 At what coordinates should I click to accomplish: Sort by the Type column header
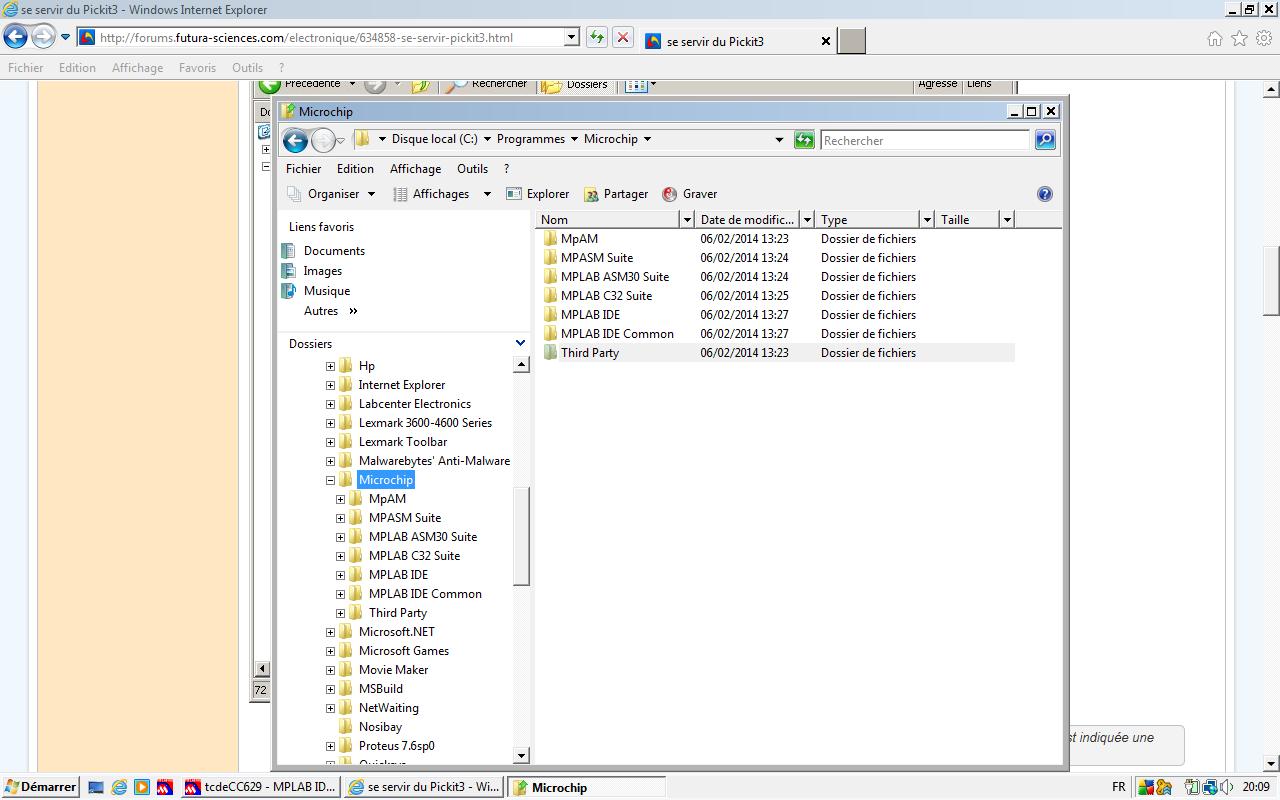pos(868,219)
